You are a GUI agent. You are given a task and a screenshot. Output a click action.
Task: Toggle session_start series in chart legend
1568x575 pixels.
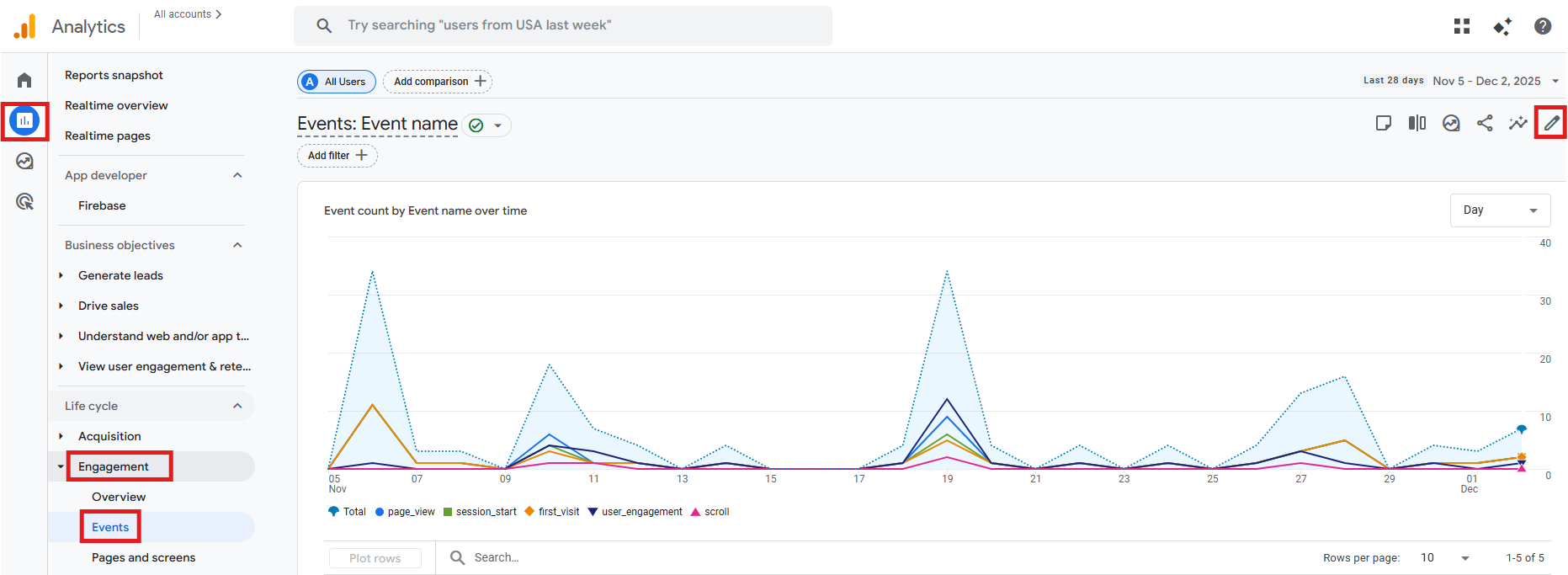[x=480, y=512]
